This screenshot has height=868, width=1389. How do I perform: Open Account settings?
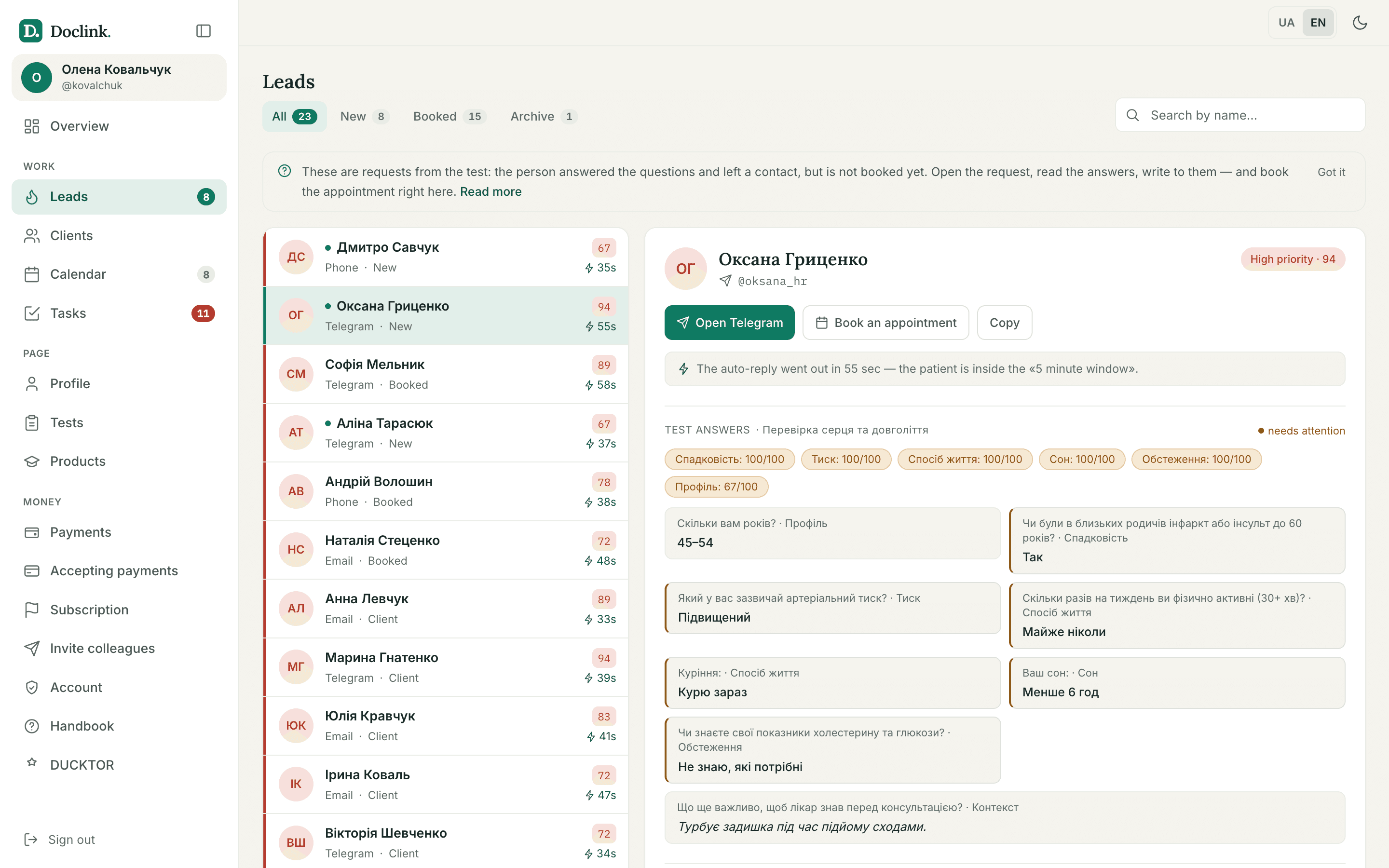[x=119, y=687]
